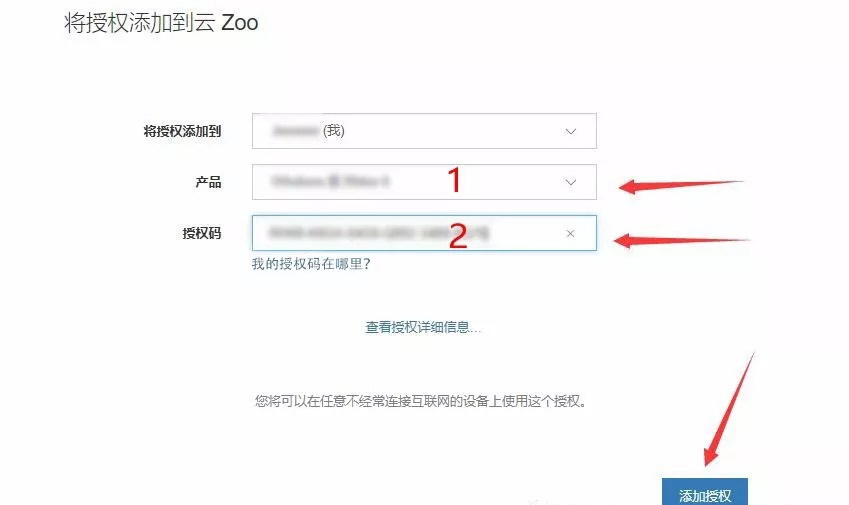Click the blue 添加授权 button
The image size is (849, 505).
tap(704, 491)
